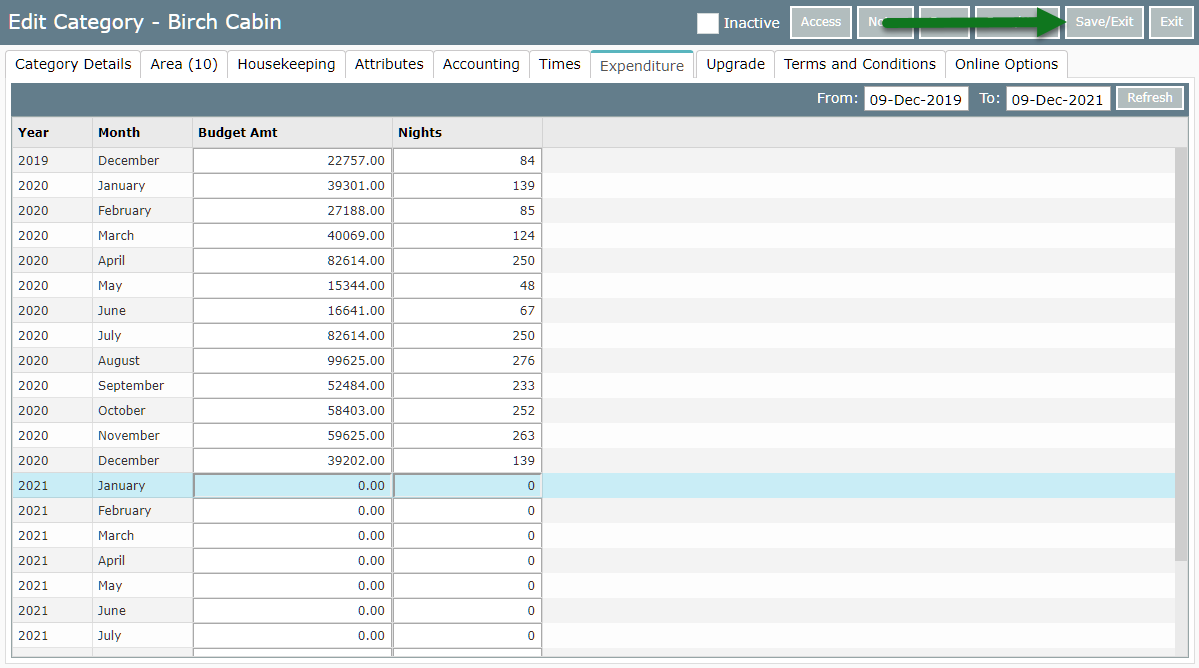Edit June 2021 budget amount field
Image resolution: width=1199 pixels, height=668 pixels.
[x=293, y=611]
